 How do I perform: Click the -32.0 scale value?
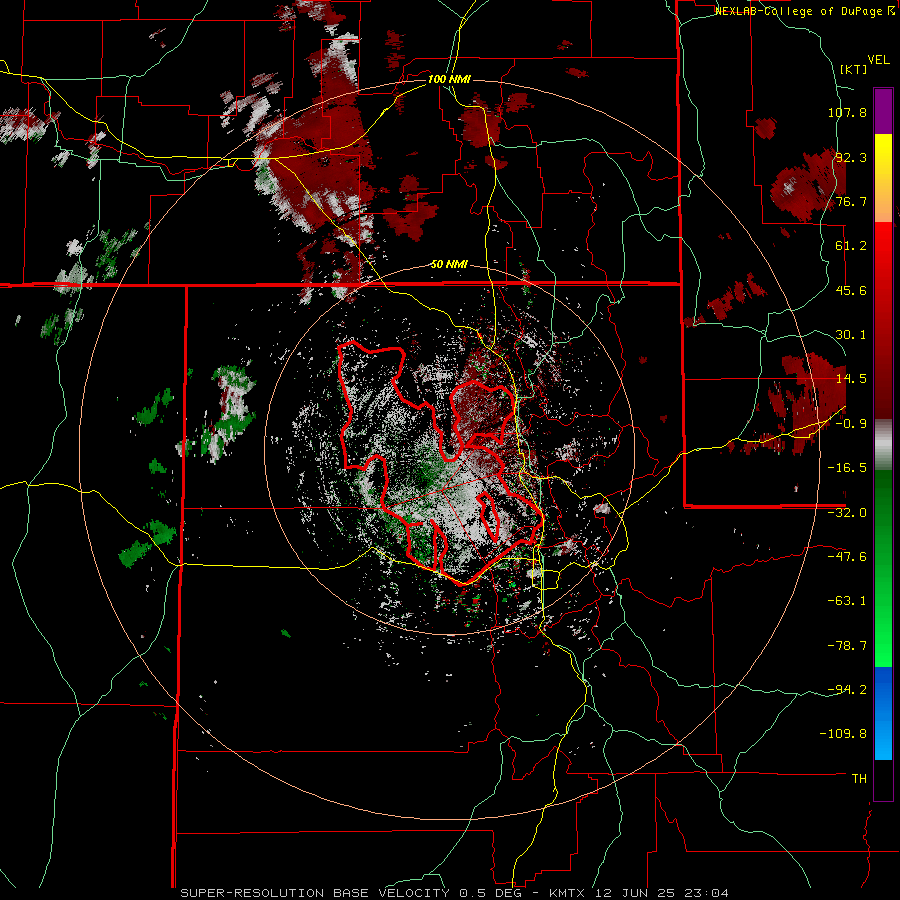click(x=847, y=513)
